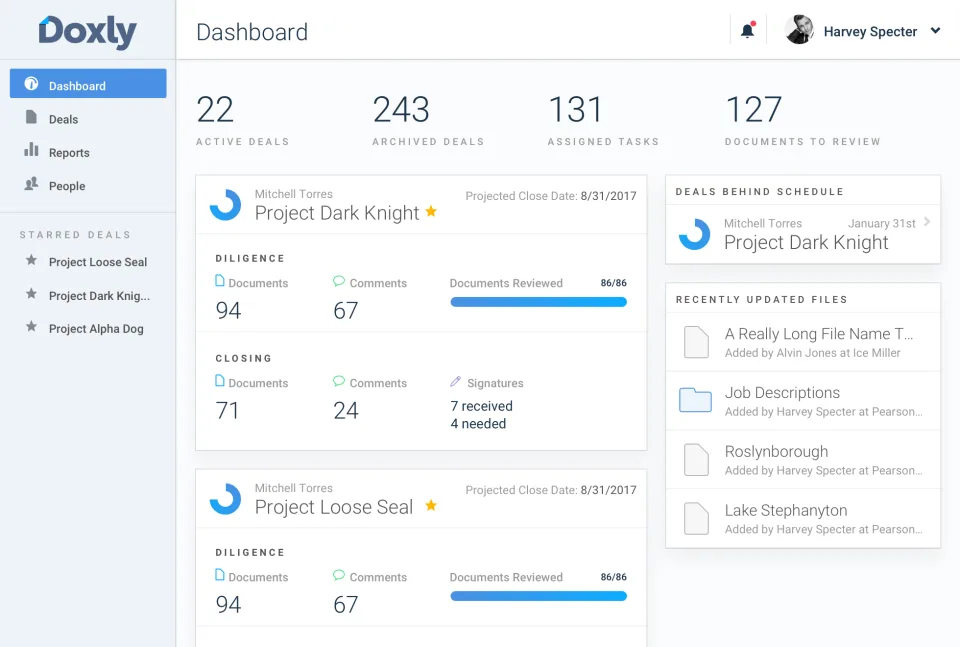This screenshot has width=960, height=647.
Task: Click the Lake Stephanyton file icon
Action: point(696,518)
